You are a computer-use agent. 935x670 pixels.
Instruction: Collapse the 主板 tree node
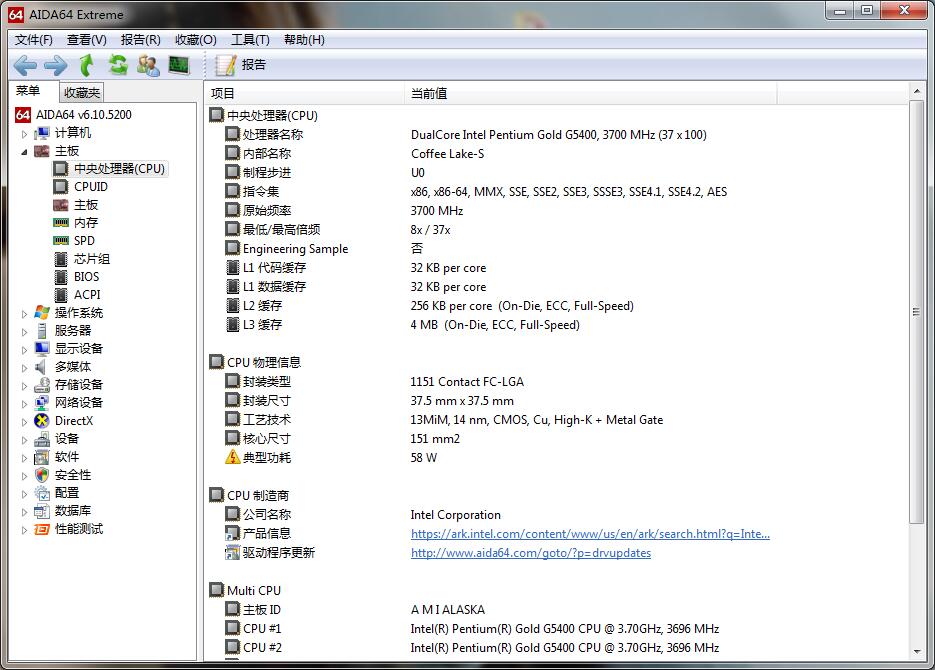(24, 152)
